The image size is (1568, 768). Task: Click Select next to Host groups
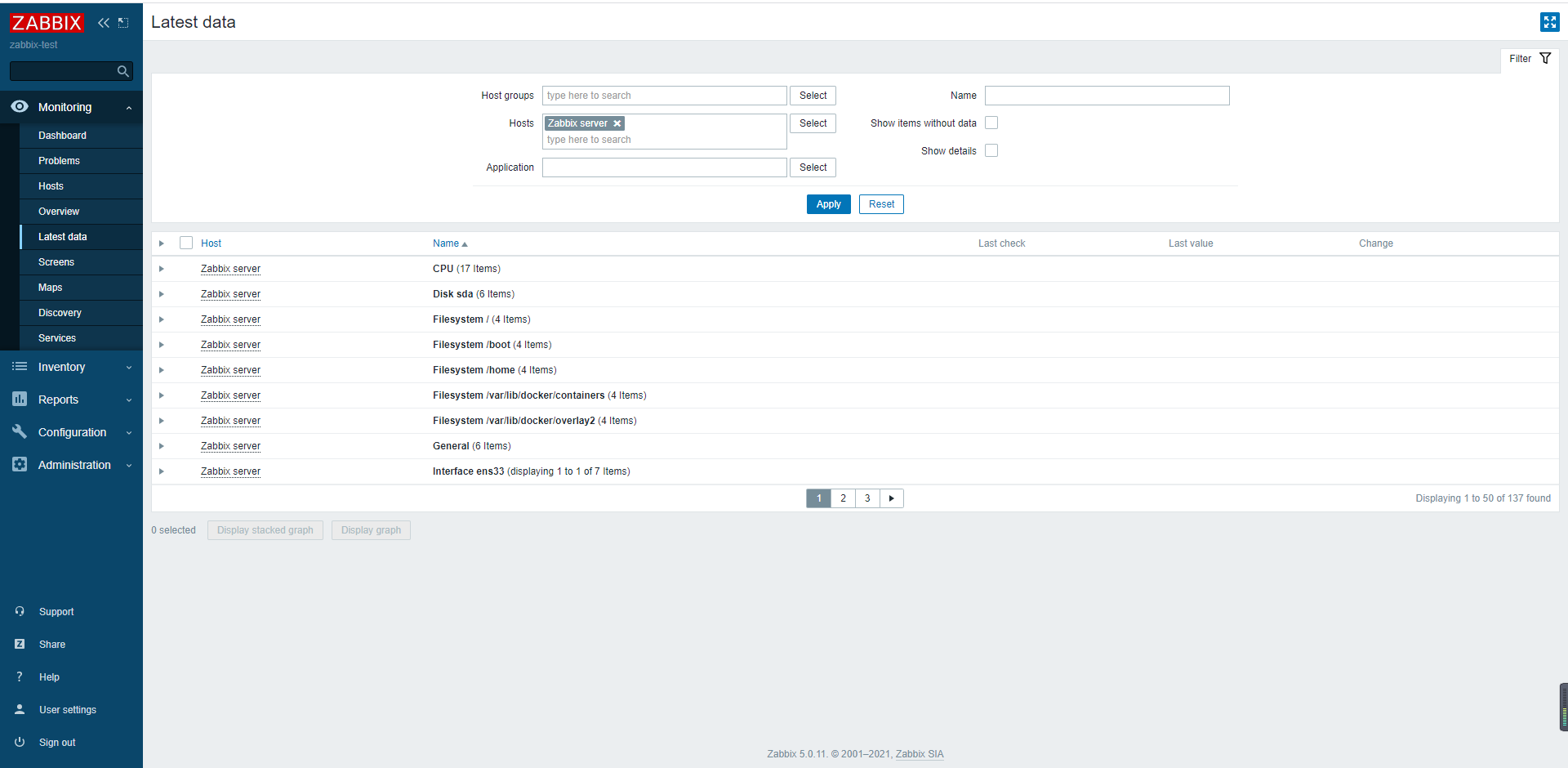[813, 96]
